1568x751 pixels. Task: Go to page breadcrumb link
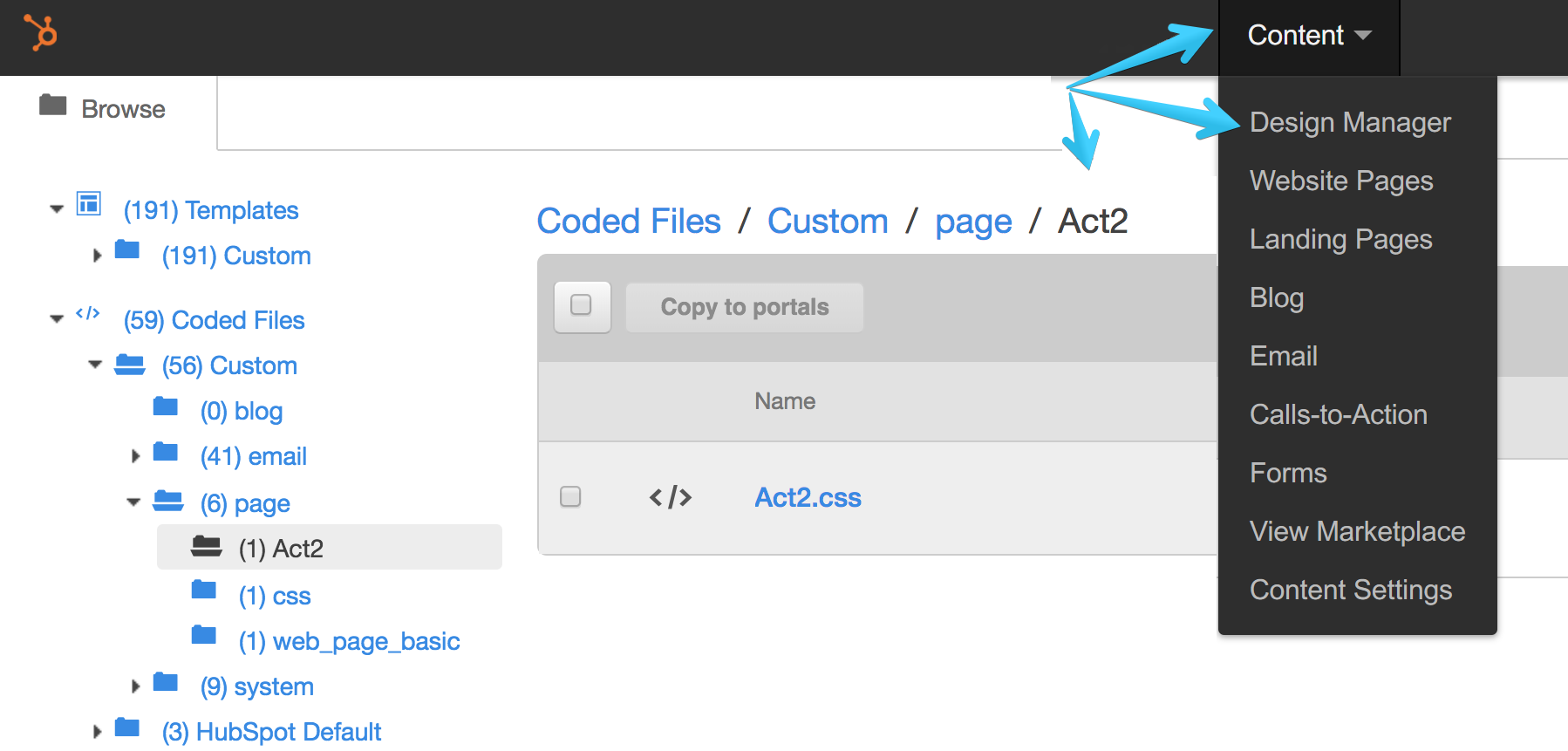coord(973,222)
